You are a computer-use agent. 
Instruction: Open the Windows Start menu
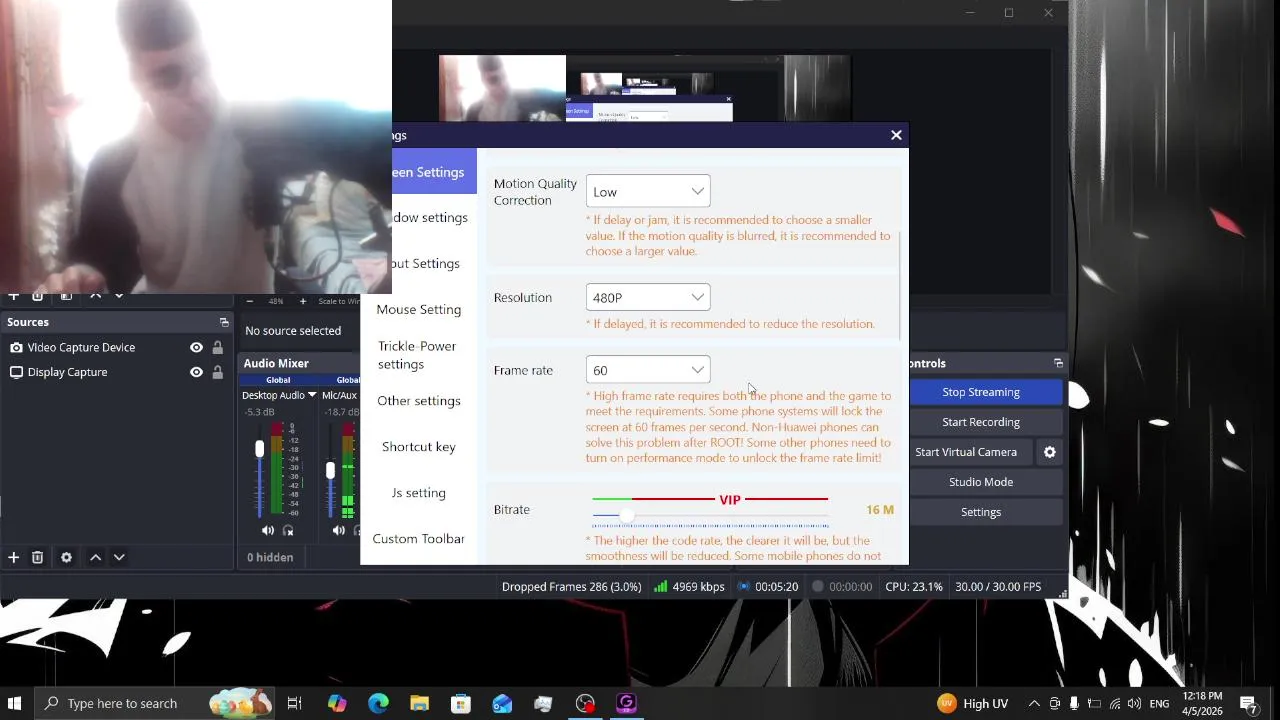click(x=15, y=703)
